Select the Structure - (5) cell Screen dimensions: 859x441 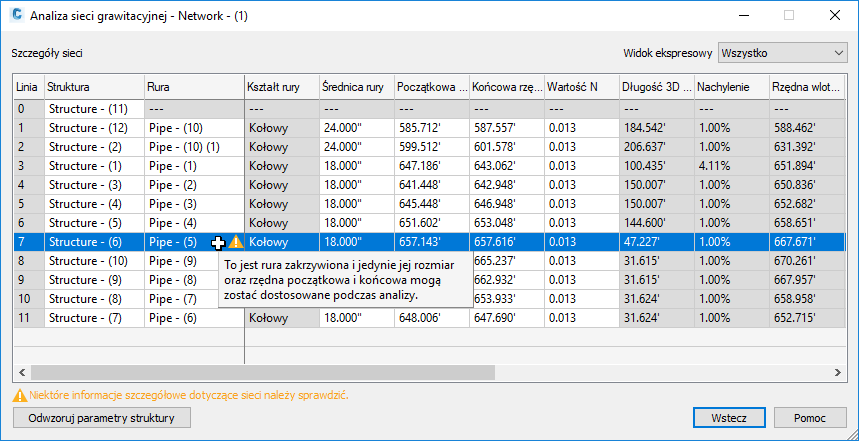click(94, 223)
